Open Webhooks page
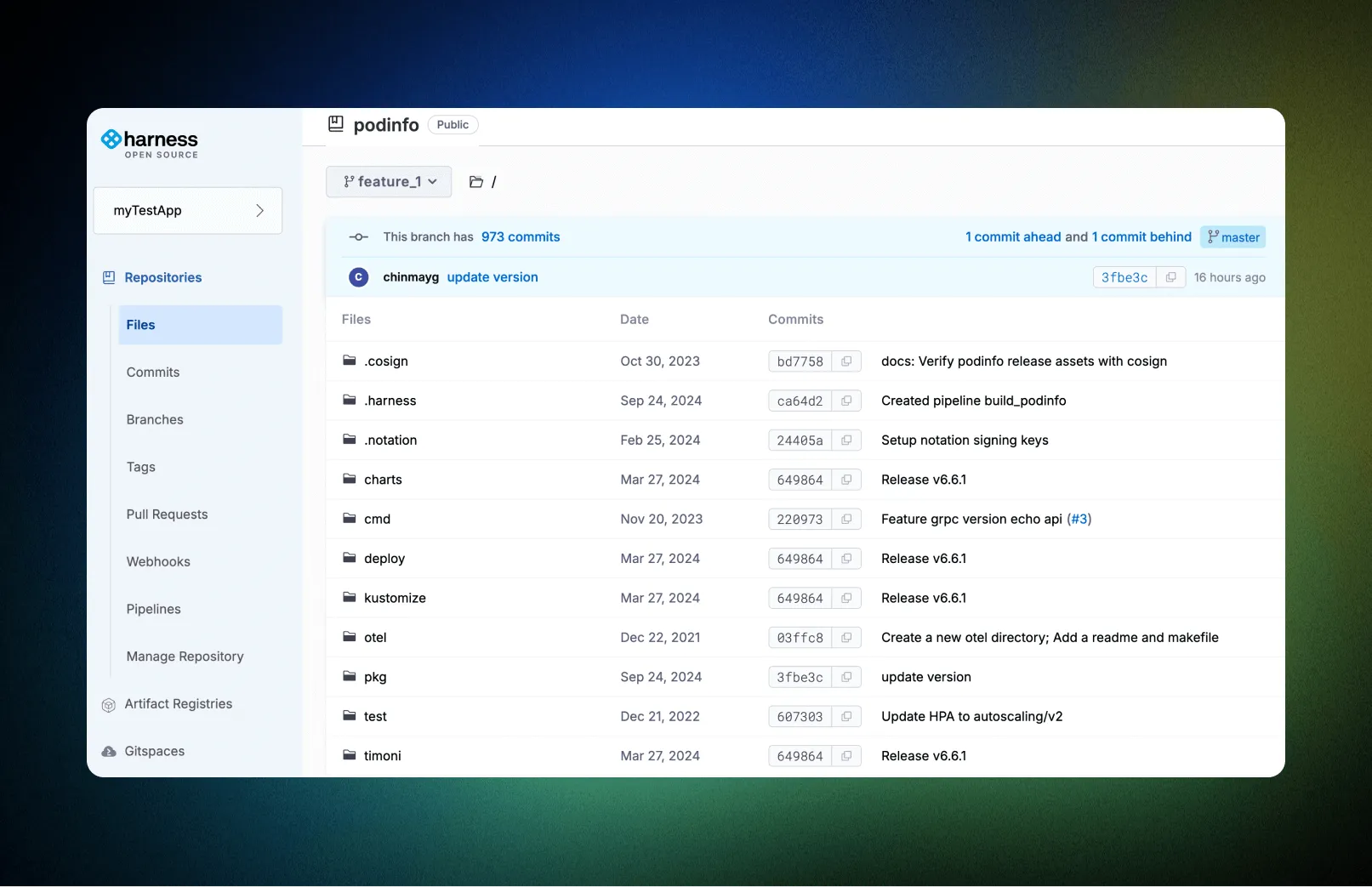The height and width of the screenshot is (887, 1372). [x=158, y=561]
